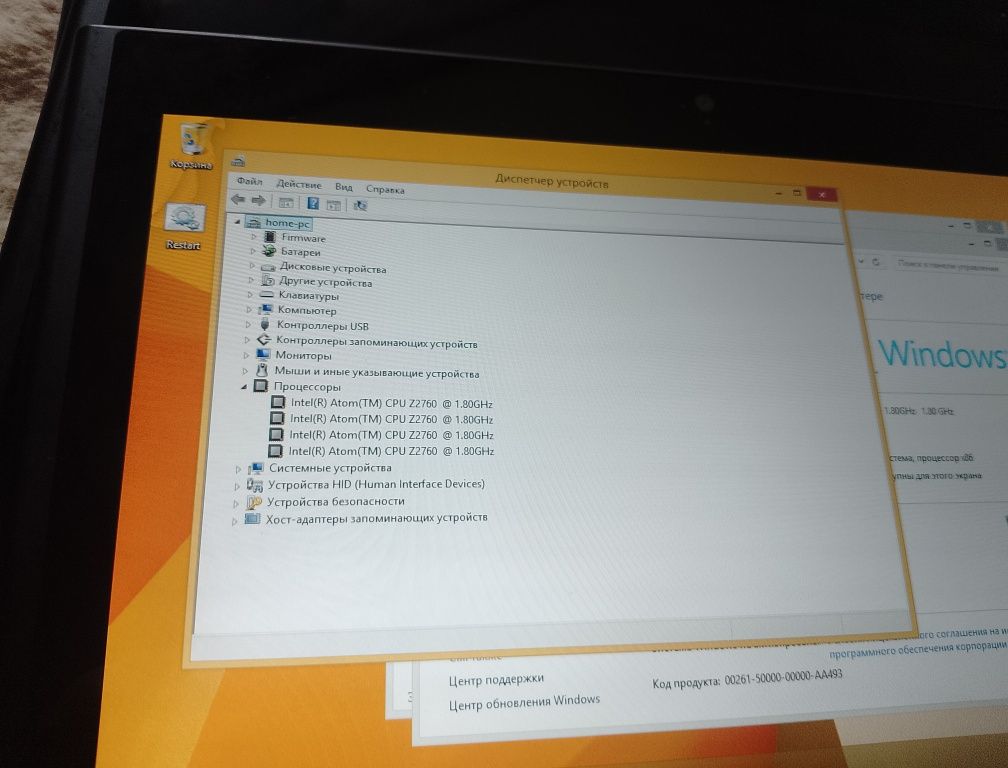Toggle the show/hide console tree toolbar icon
This screenshot has width=1008, height=768.
tap(285, 203)
